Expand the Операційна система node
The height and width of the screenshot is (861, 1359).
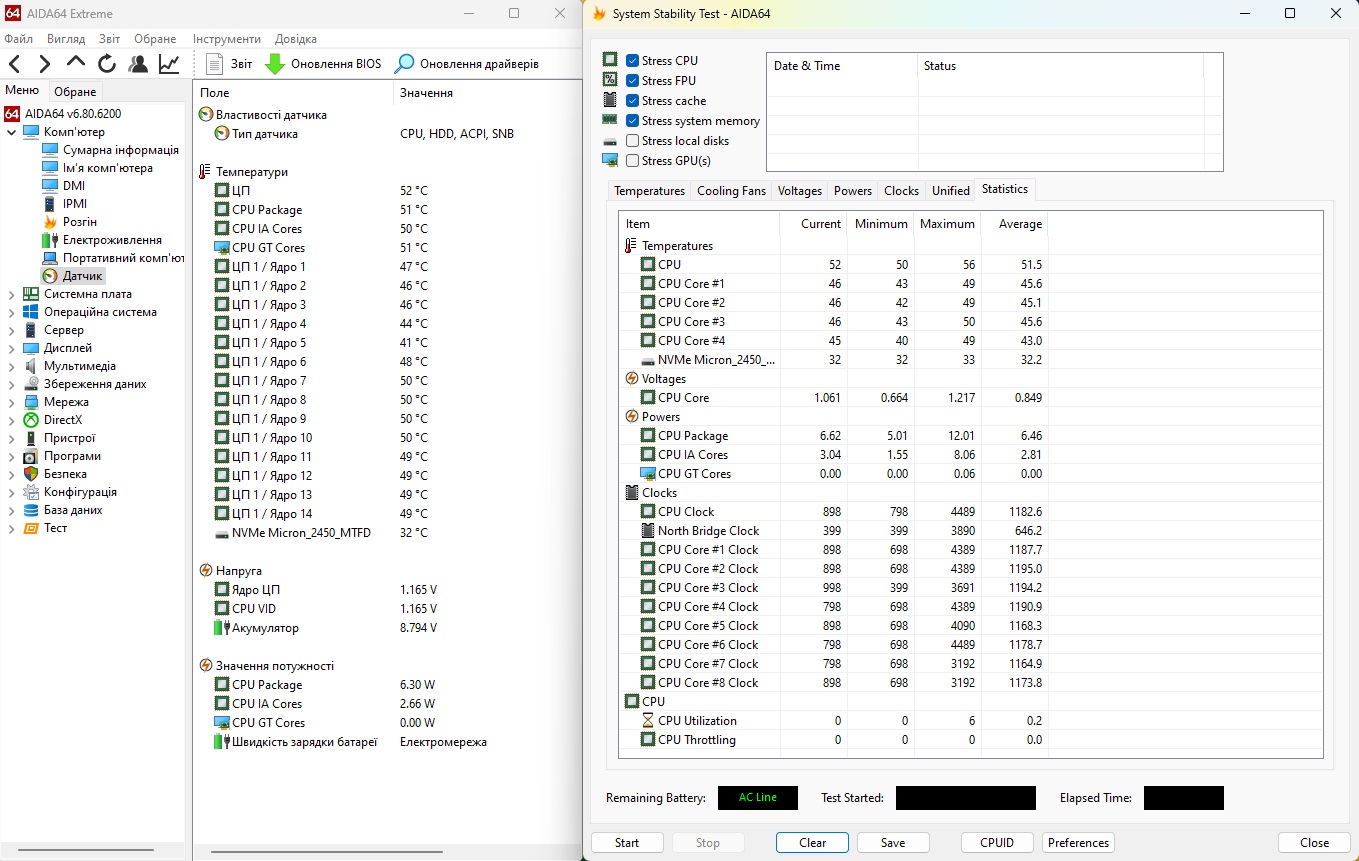12,312
